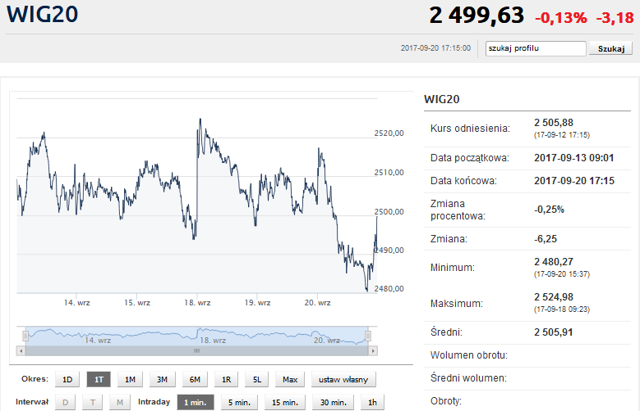Set the intraday interval to 15 min.

288,402
